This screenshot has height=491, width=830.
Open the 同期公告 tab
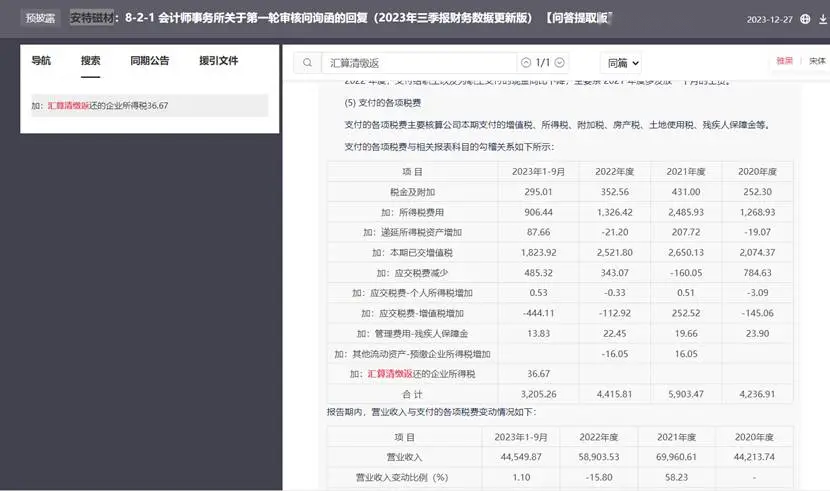pyautogui.click(x=150, y=60)
